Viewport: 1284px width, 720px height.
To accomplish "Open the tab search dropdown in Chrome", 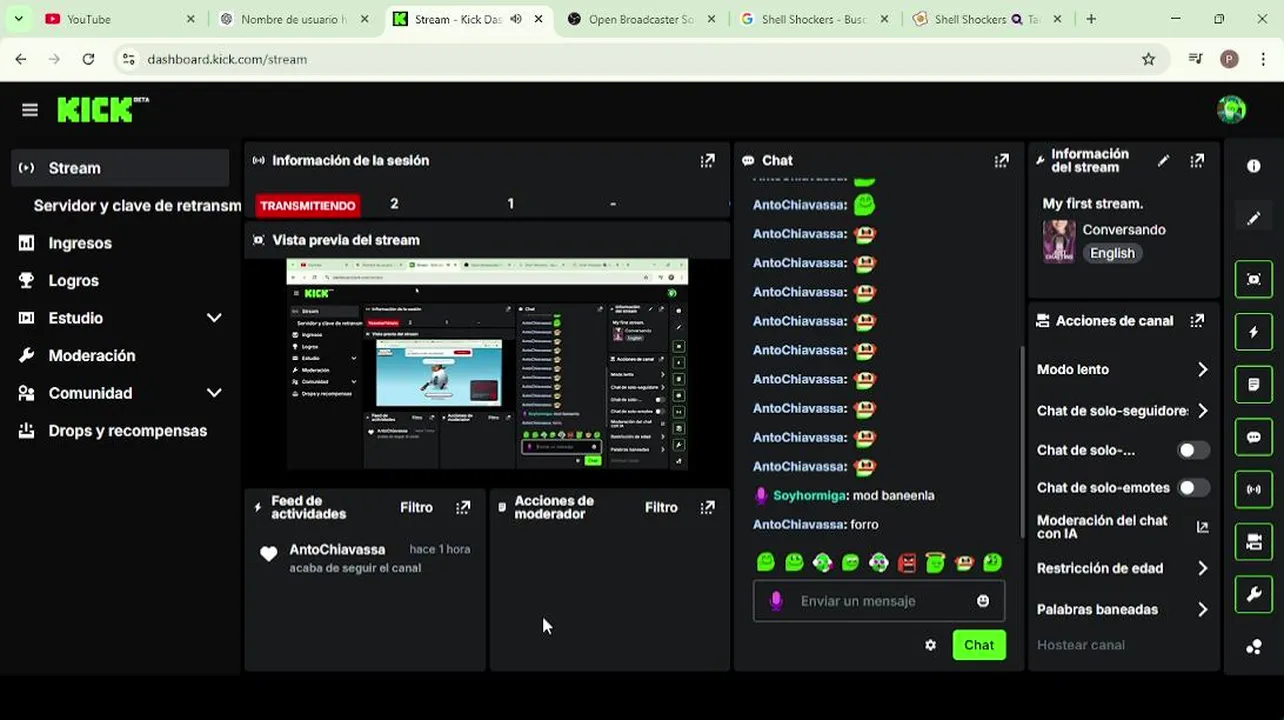I will tap(18, 19).
